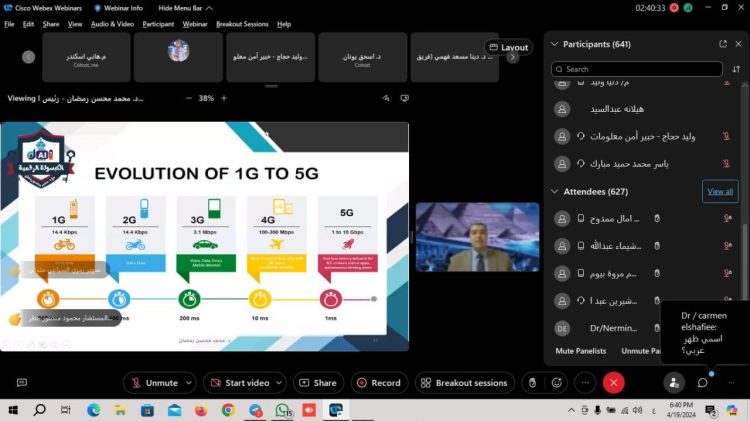Click the red end webinar button

[x=614, y=383]
